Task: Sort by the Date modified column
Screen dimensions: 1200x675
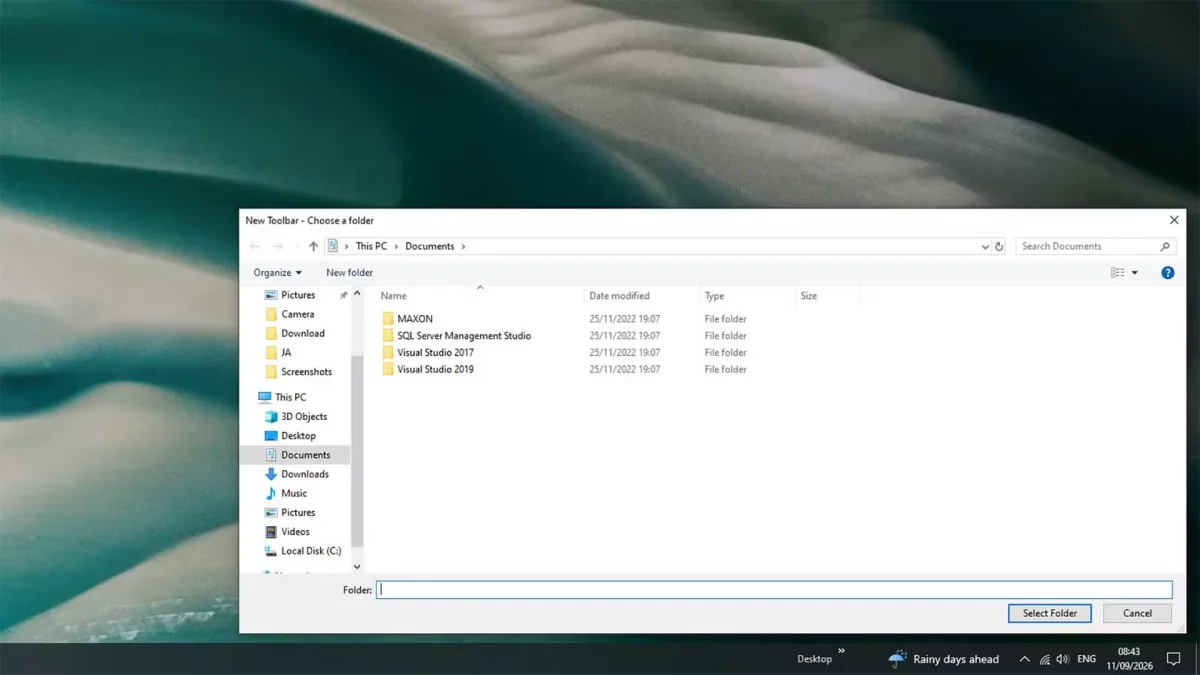Action: point(619,296)
